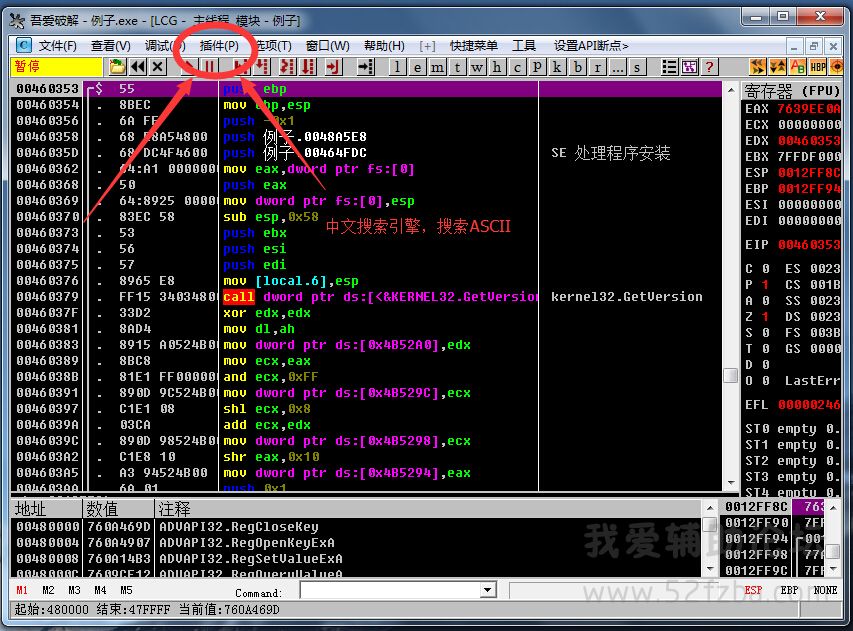Select the ADVAPI32.RegOpenKeyExA dump row
This screenshot has width=853, height=631.
coord(356,543)
